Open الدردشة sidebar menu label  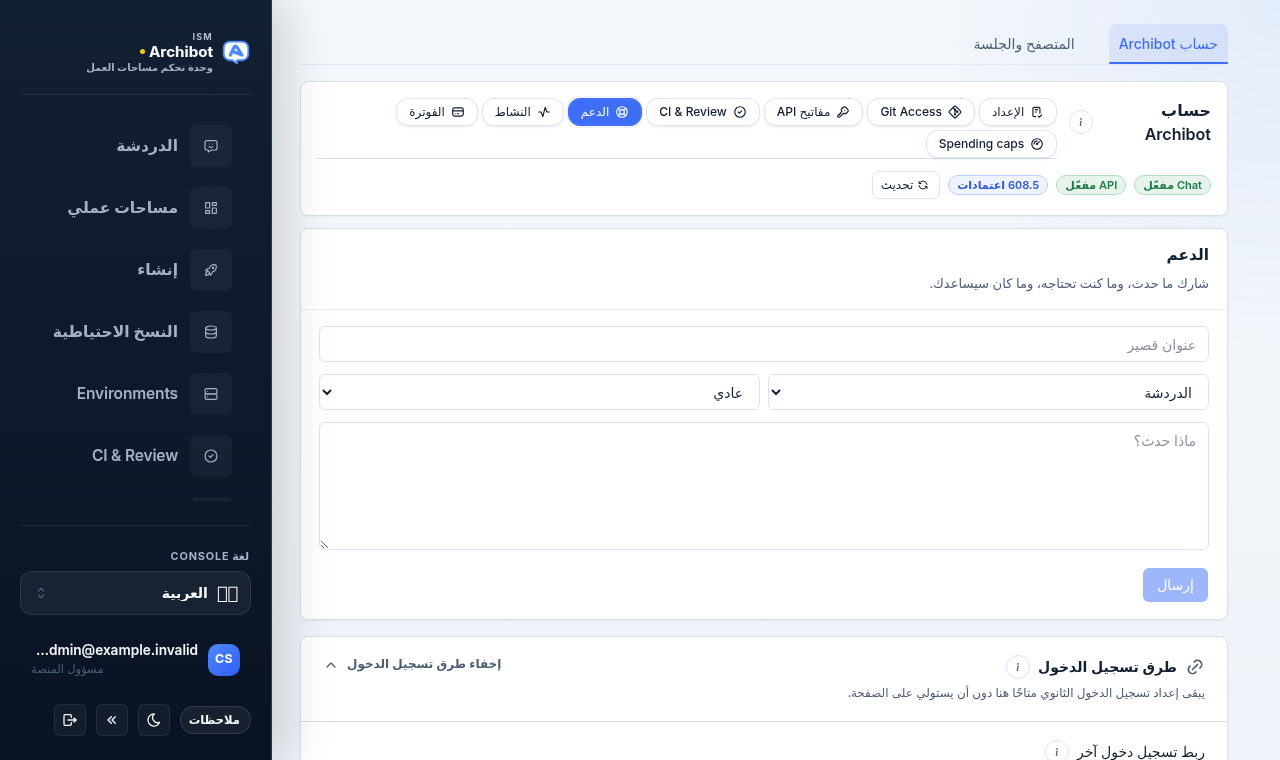point(147,146)
